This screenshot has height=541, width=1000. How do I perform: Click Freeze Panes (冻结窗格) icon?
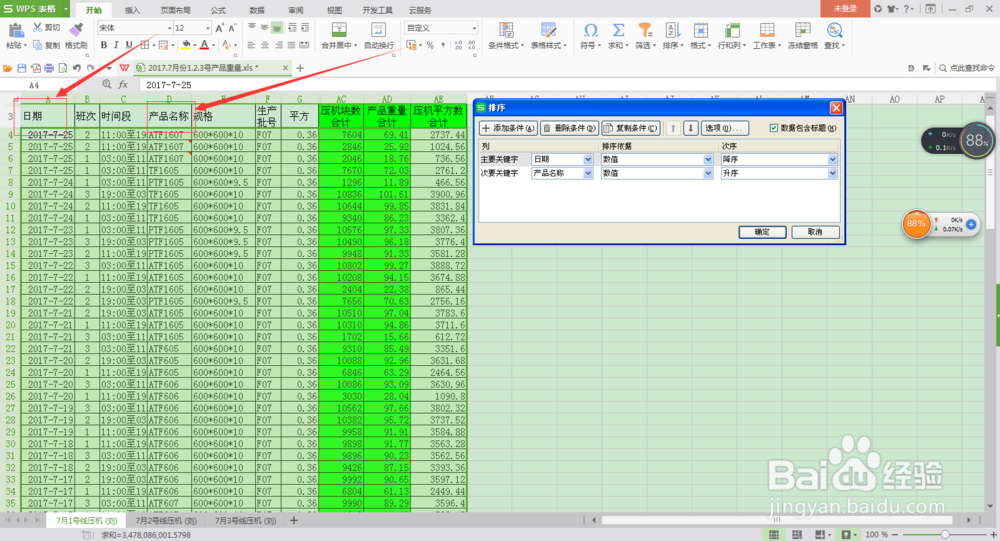coord(802,30)
